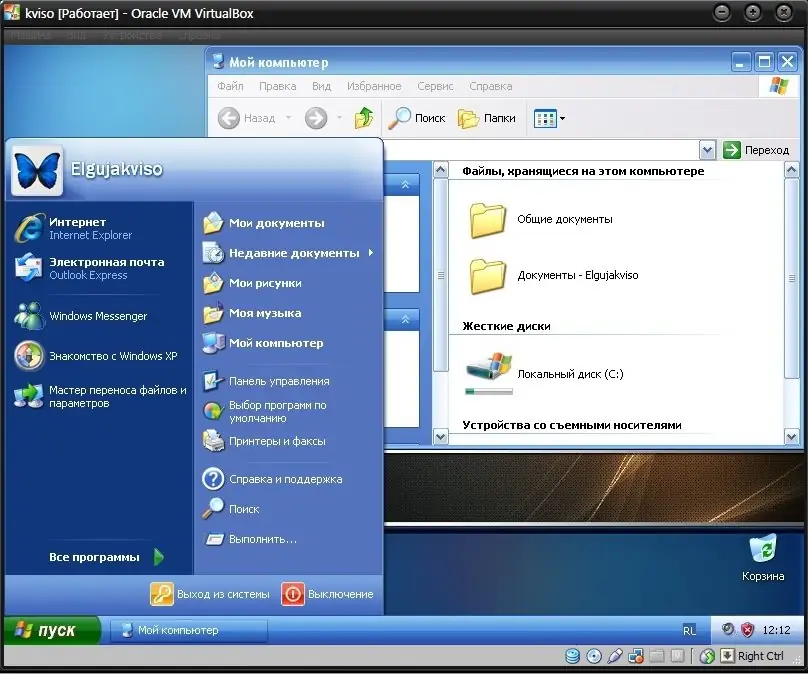This screenshot has height=674, width=808.
Task: Click the Переход go button
Action: [756, 150]
